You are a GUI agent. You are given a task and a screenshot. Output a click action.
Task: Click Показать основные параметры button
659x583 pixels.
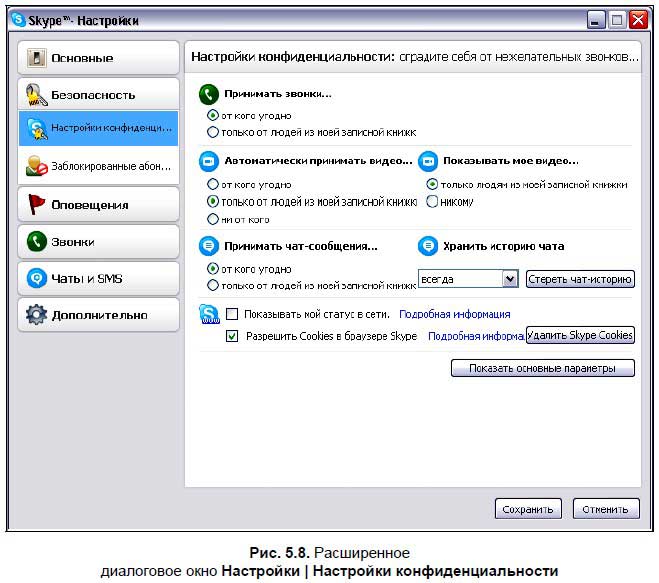pos(543,369)
